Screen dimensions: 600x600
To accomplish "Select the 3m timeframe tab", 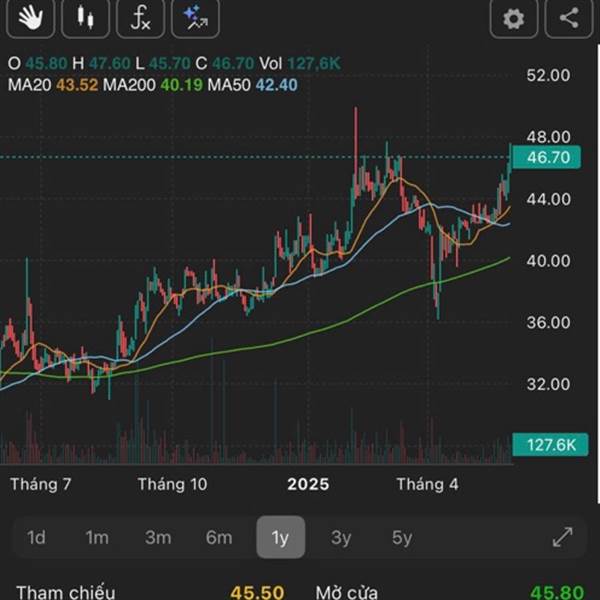I will pos(158,538).
